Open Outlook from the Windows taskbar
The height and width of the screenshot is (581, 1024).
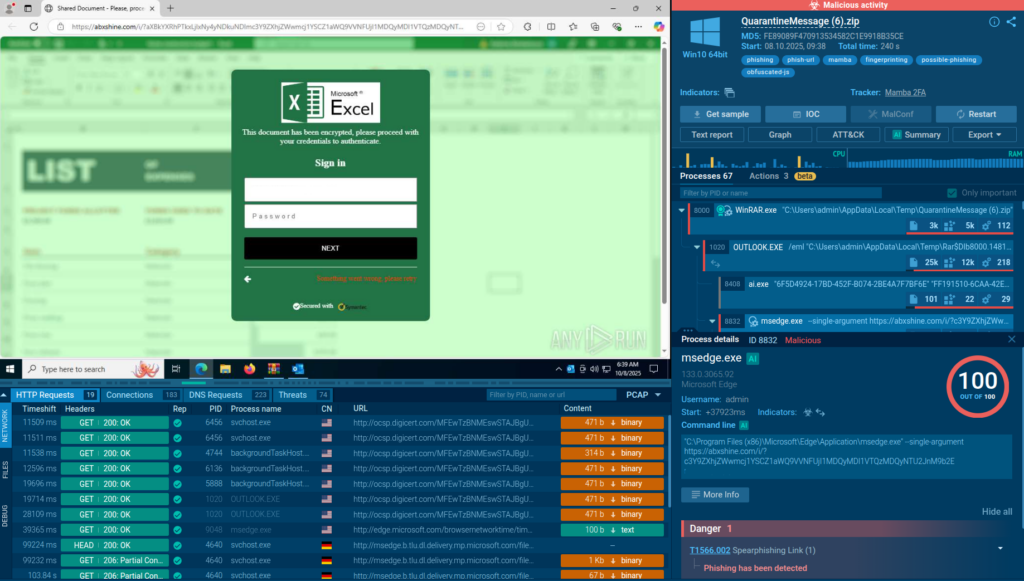pos(297,369)
